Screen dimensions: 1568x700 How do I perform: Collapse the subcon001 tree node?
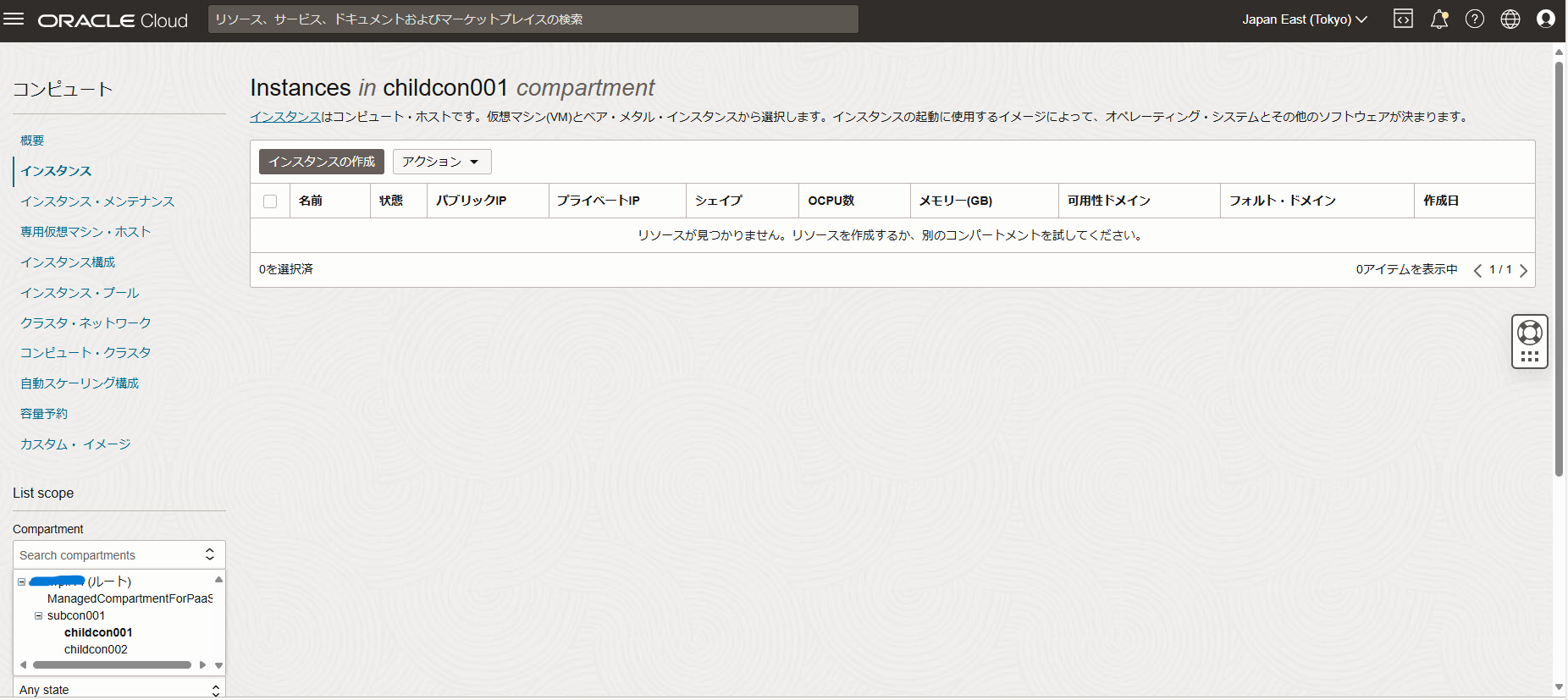pyautogui.click(x=39, y=616)
